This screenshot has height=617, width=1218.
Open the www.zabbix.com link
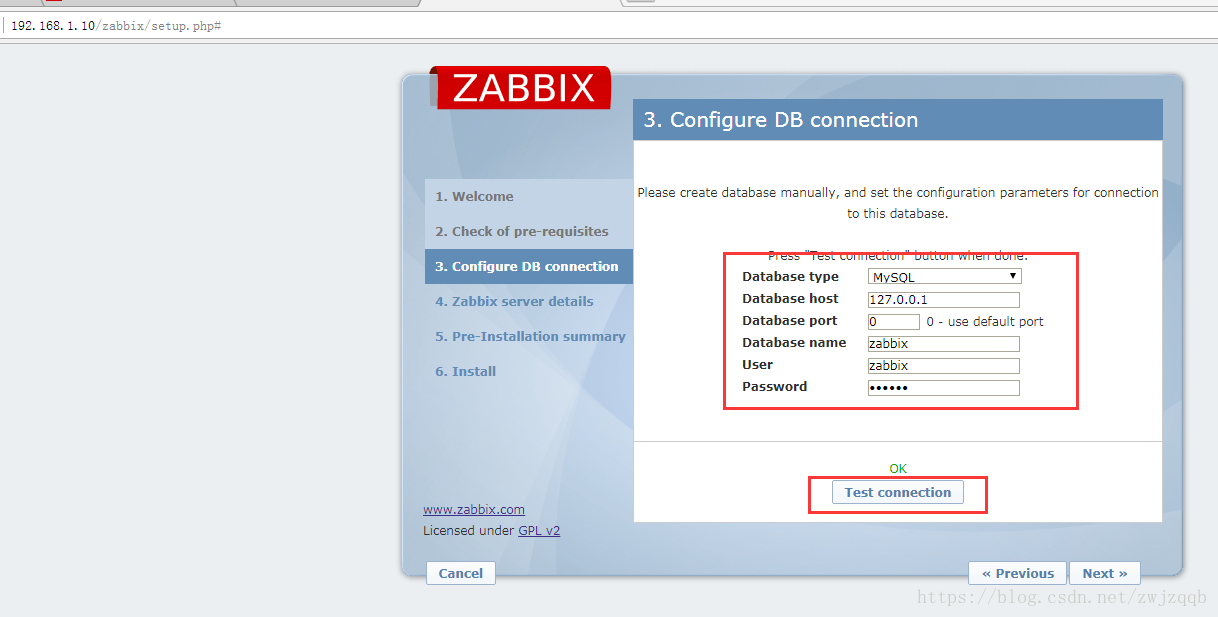(474, 510)
